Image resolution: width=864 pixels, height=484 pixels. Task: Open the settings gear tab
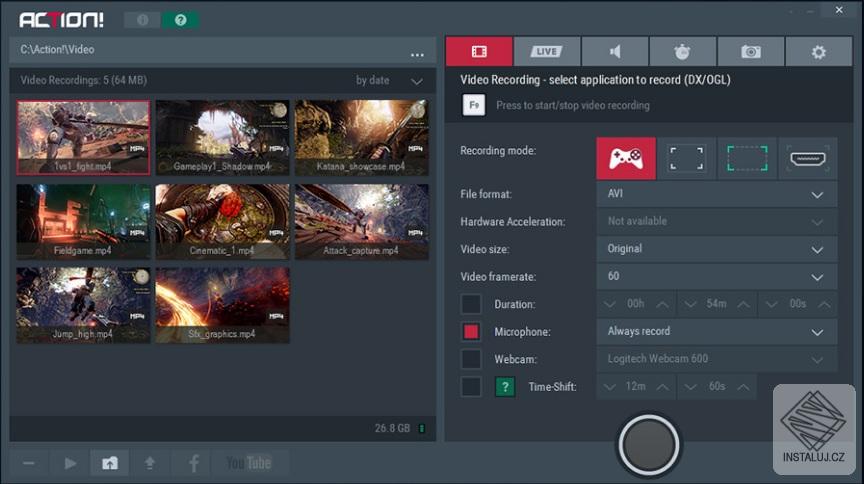coord(818,51)
